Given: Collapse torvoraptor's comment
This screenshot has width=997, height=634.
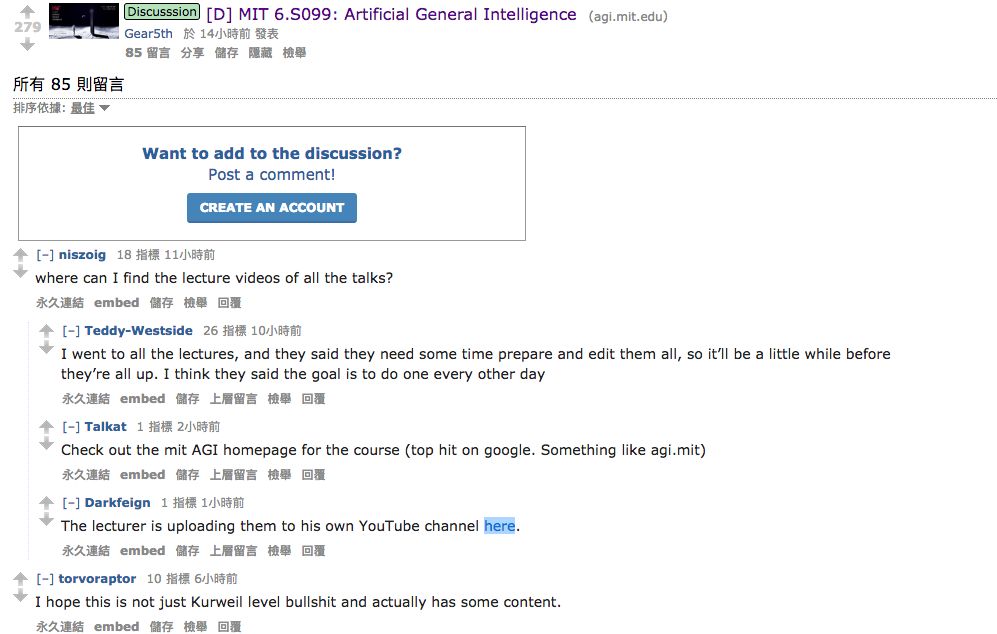Looking at the screenshot, I should [45, 579].
